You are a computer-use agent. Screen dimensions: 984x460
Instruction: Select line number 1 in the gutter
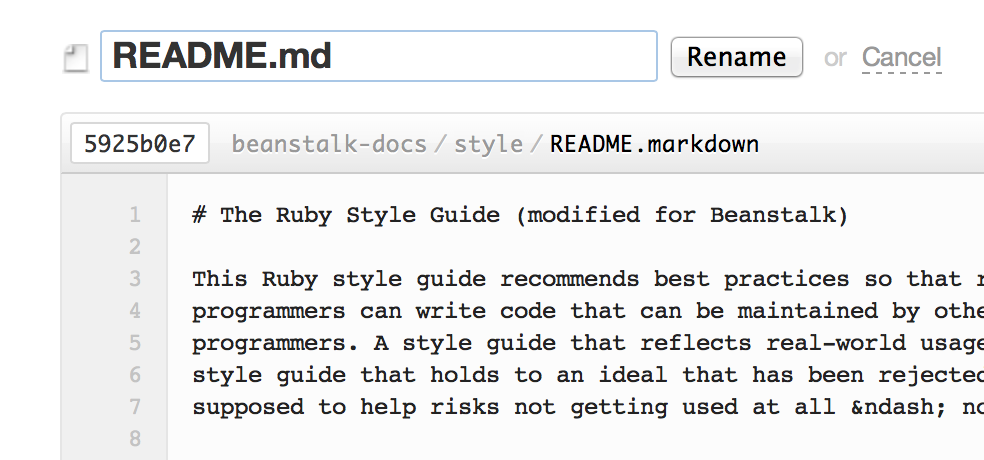135,215
